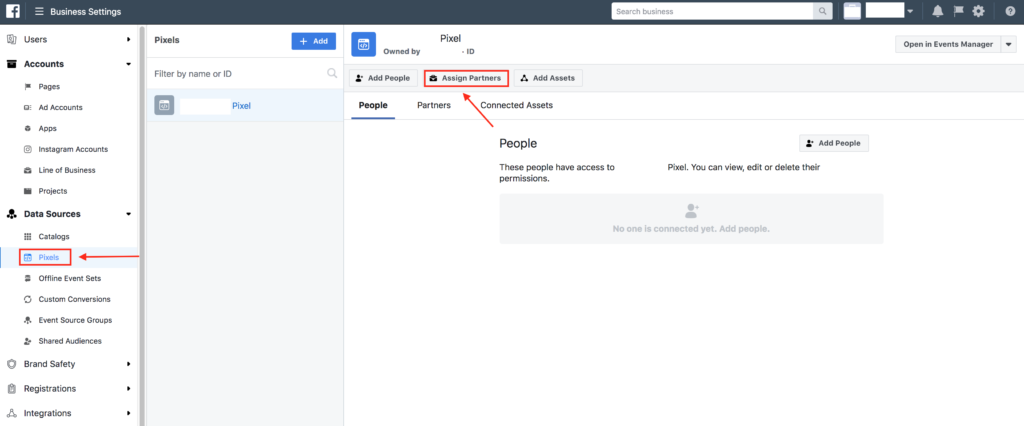Click the flag icon in top bar

tap(958, 11)
